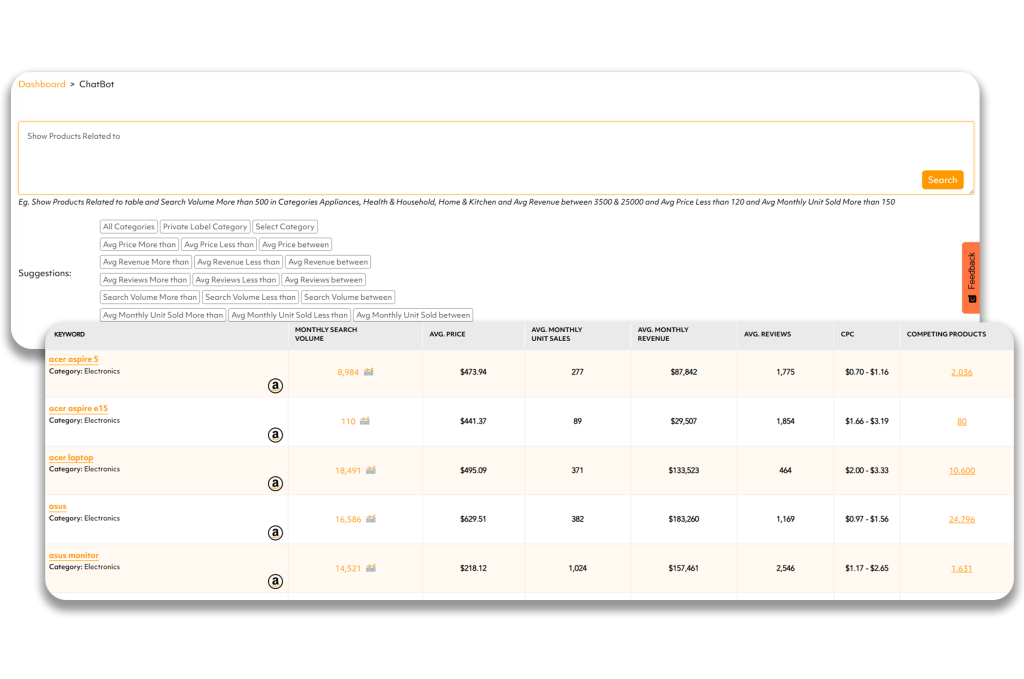The image size is (1024, 679).
Task: Open trend chart icon beside 18,491 volume
Action: tap(371, 470)
